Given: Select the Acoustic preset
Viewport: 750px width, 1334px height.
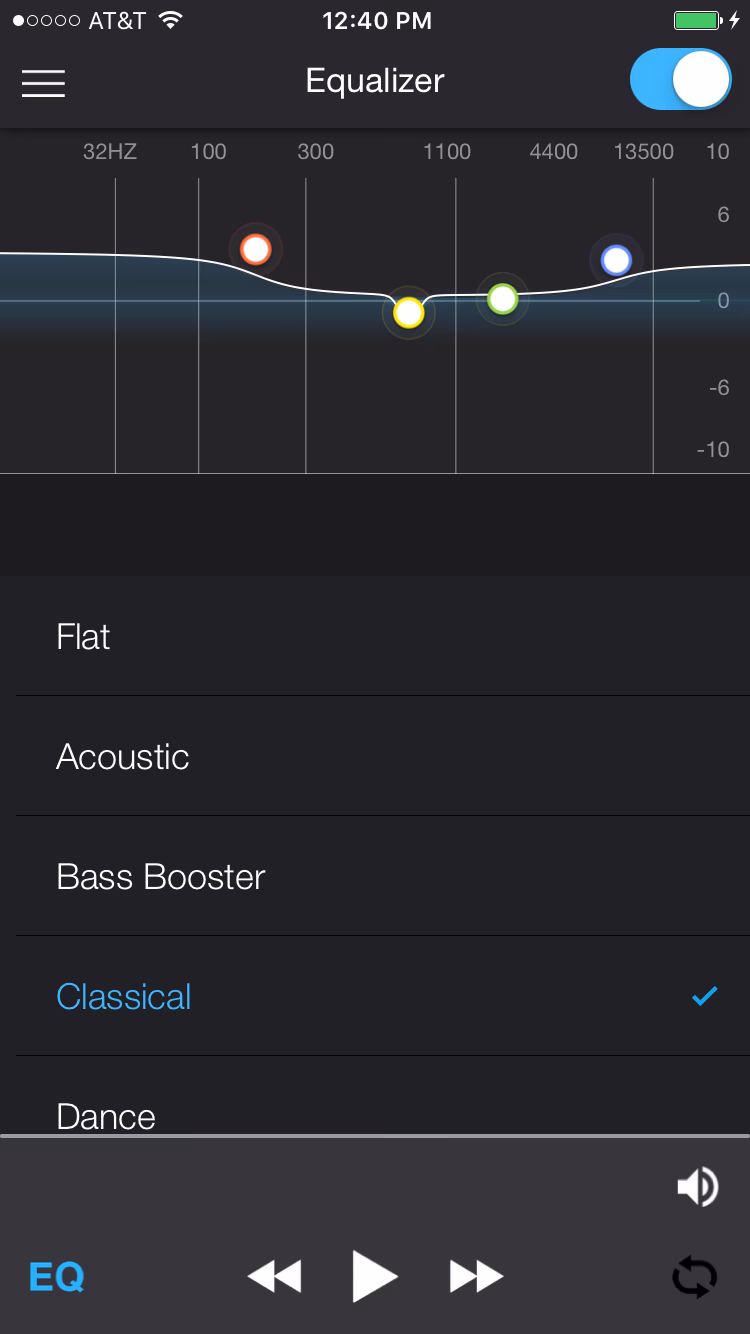Looking at the screenshot, I should 123,757.
